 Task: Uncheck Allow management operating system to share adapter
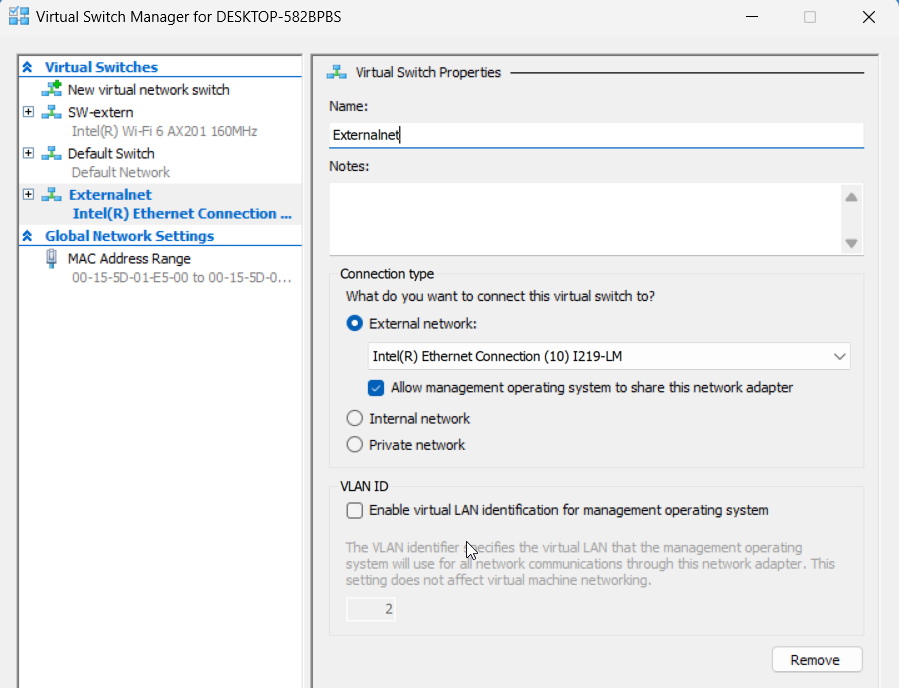click(x=376, y=388)
